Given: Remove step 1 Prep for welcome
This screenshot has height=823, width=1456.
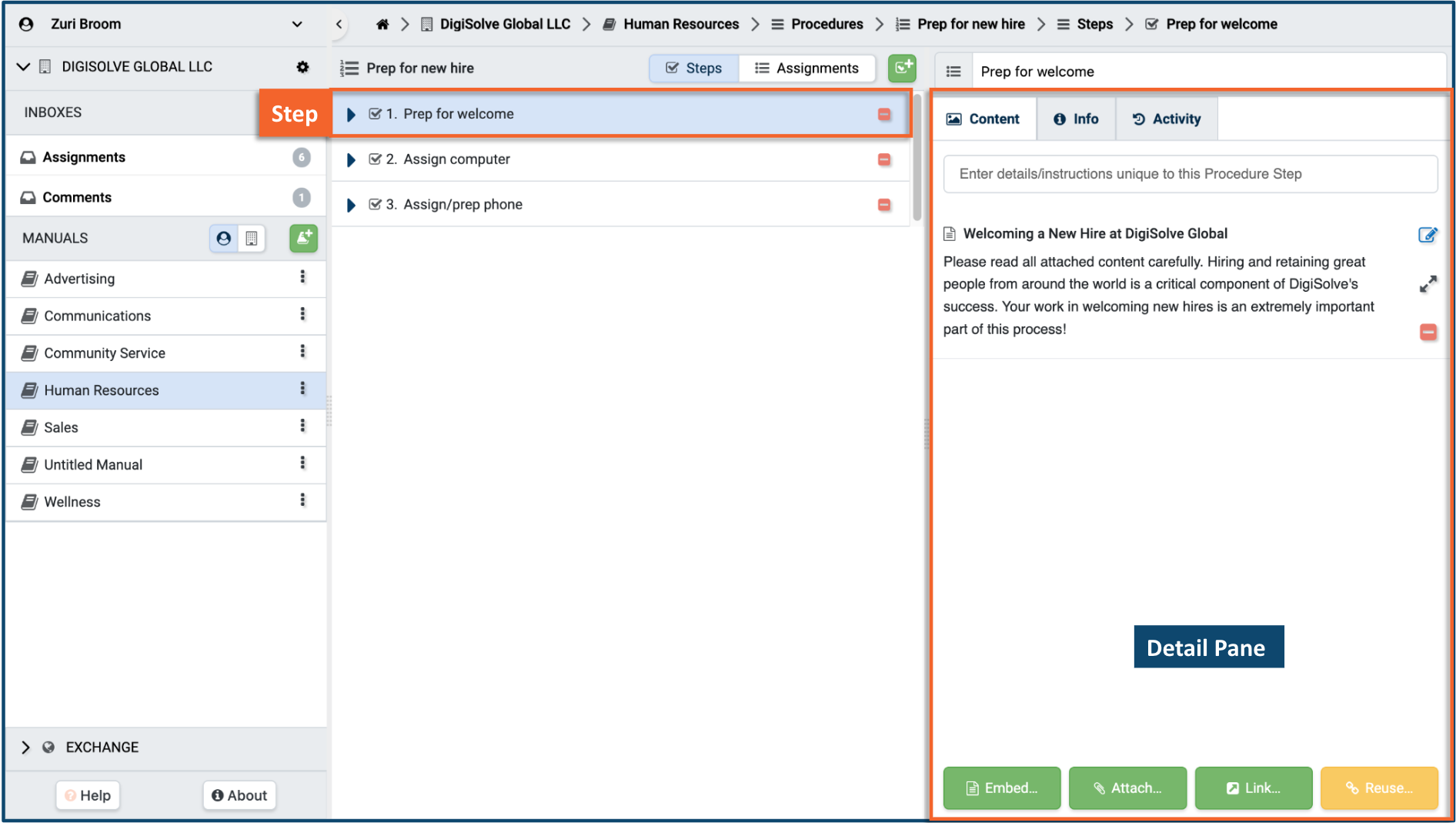Looking at the screenshot, I should (x=884, y=115).
